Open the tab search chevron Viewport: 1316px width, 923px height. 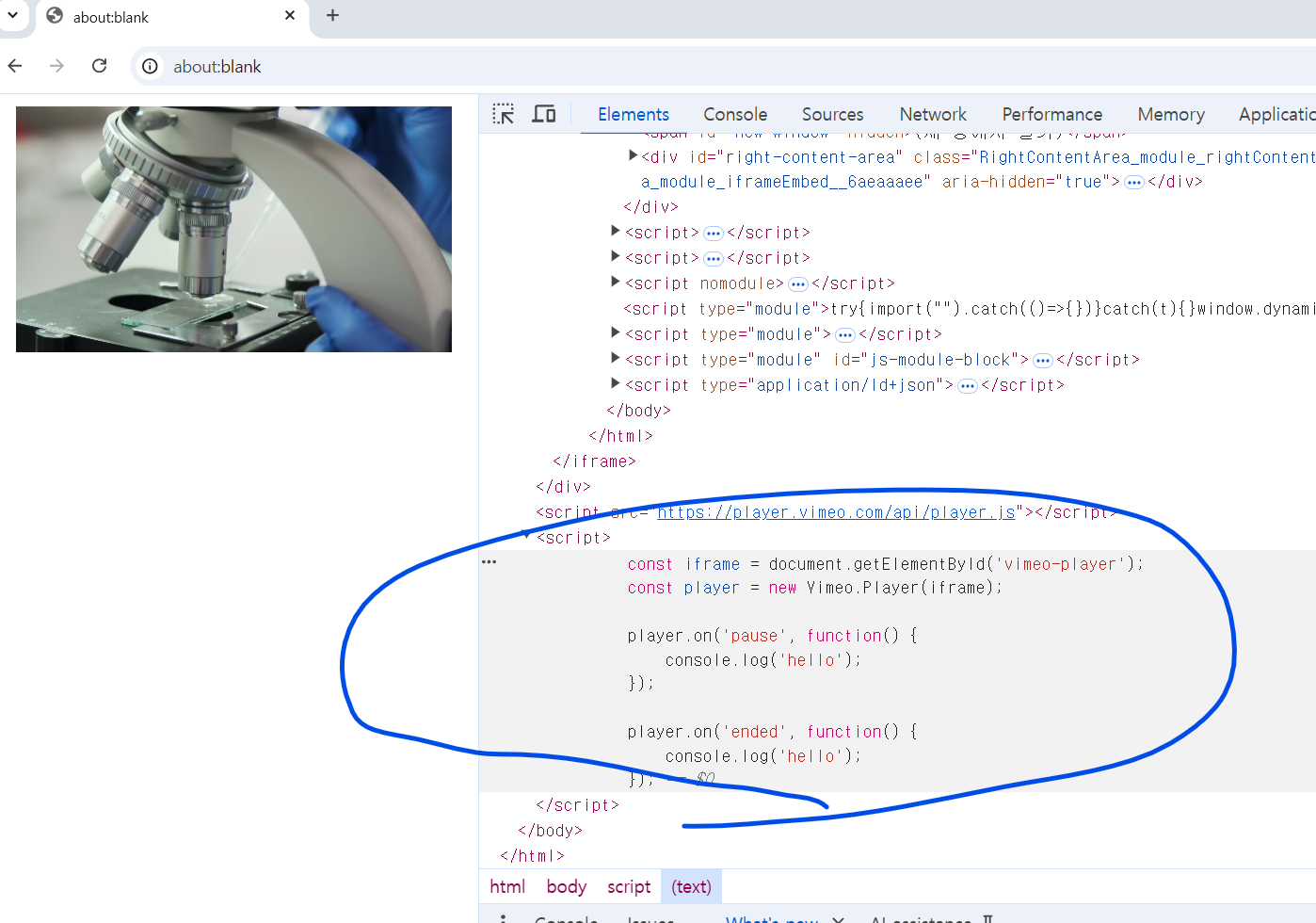click(x=13, y=15)
